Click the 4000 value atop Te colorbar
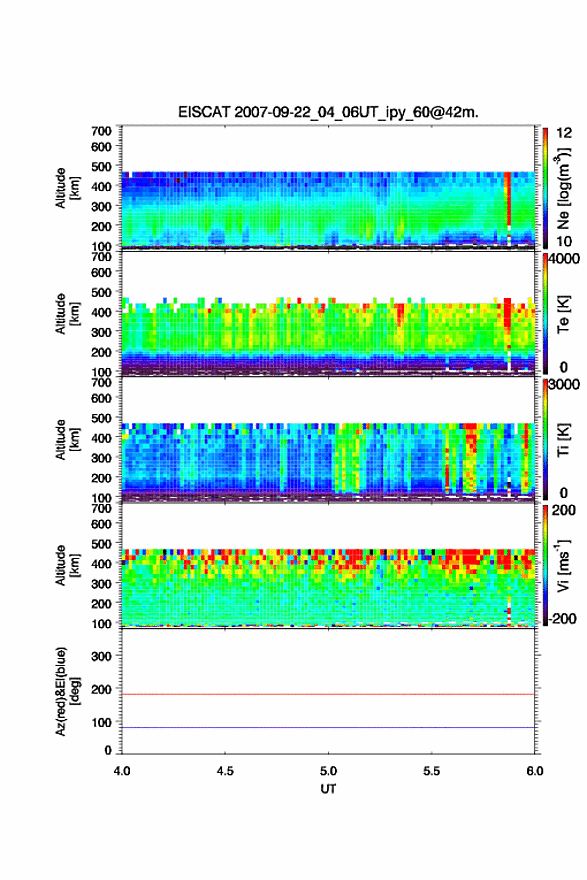 pos(565,259)
